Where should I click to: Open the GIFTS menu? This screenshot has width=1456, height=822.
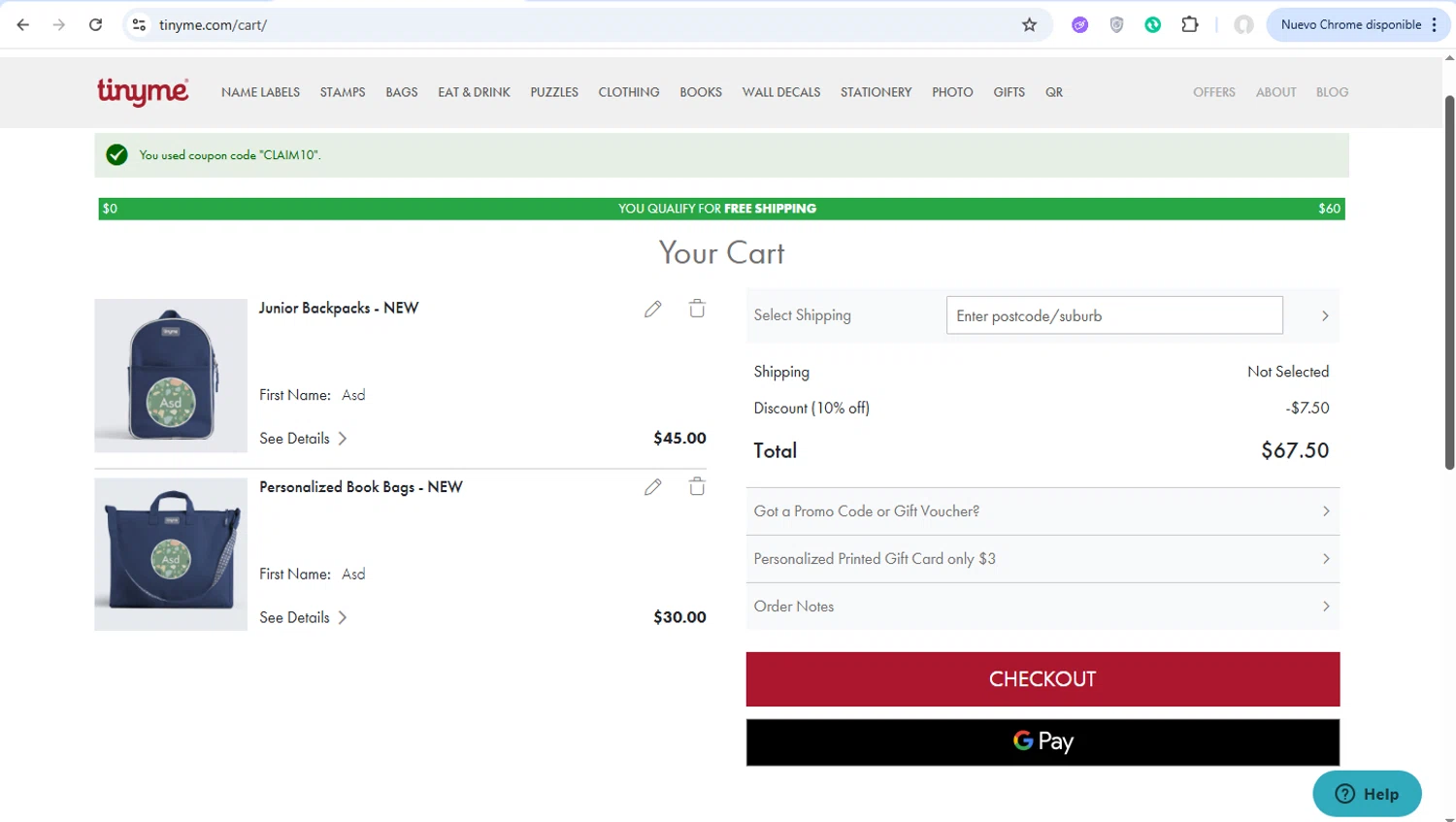[x=1009, y=92]
